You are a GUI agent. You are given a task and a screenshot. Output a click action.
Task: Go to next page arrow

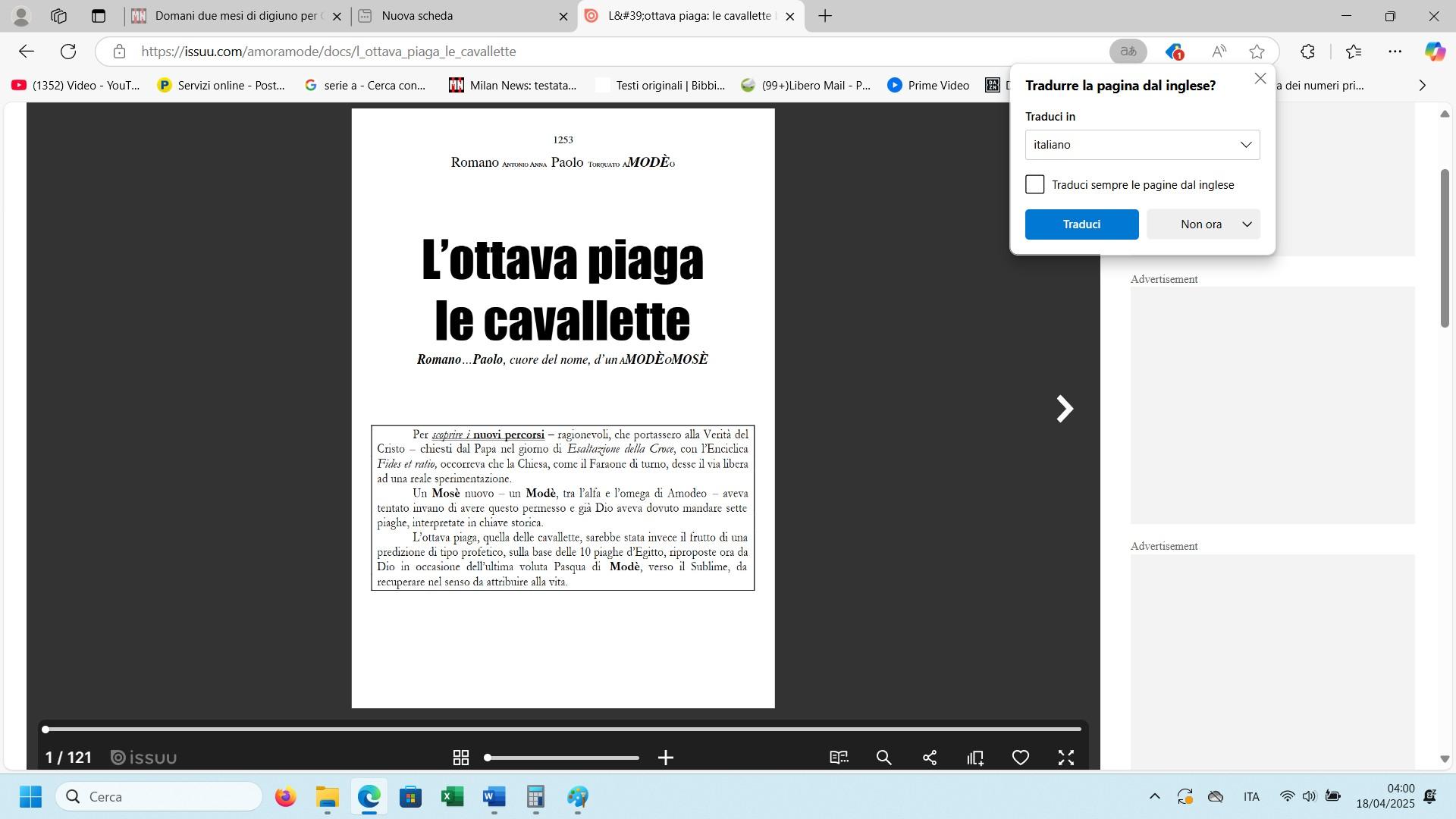[1065, 409]
